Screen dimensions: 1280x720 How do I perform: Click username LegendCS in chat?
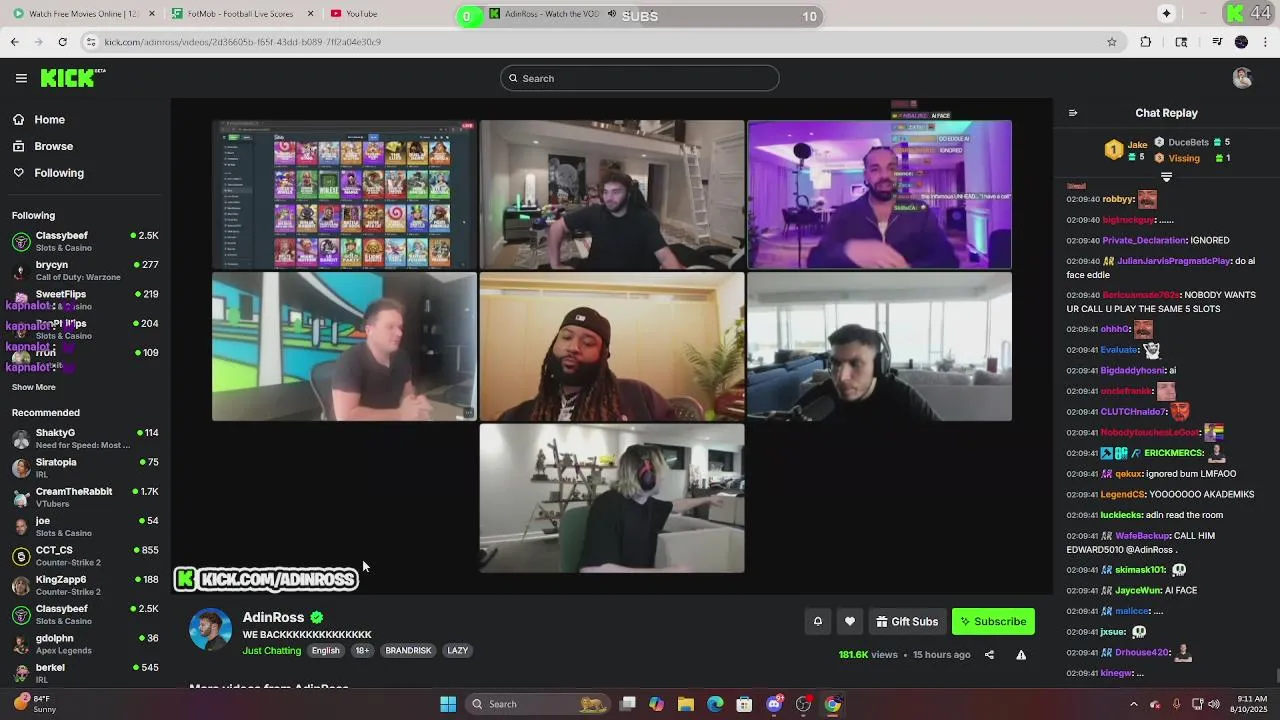(1122, 494)
